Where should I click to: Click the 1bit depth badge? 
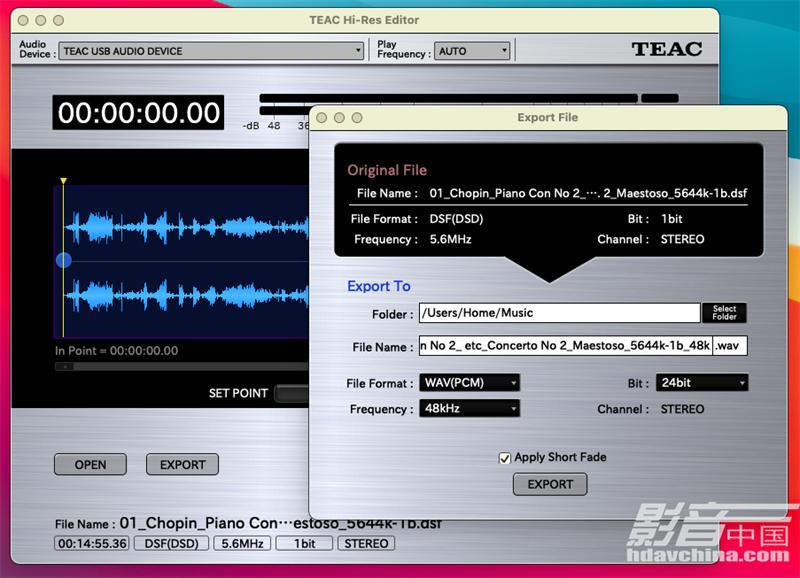(x=304, y=543)
